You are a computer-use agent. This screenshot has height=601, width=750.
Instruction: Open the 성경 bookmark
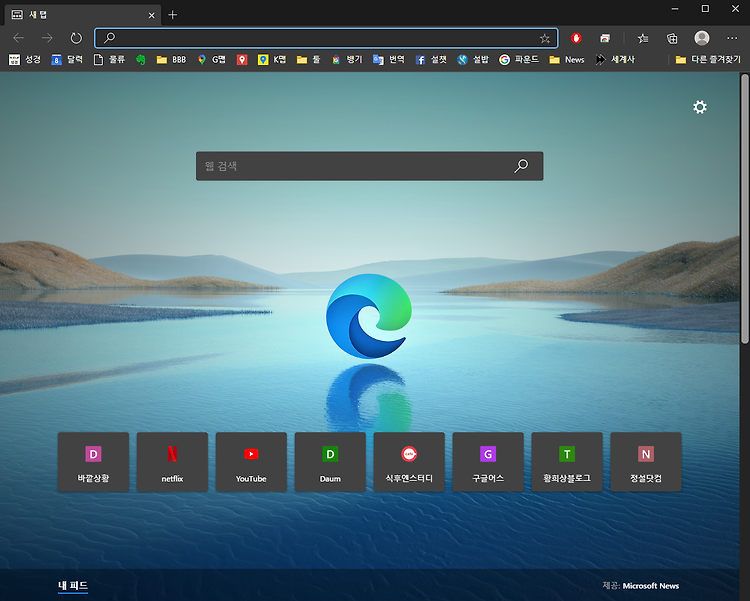(x=25, y=59)
